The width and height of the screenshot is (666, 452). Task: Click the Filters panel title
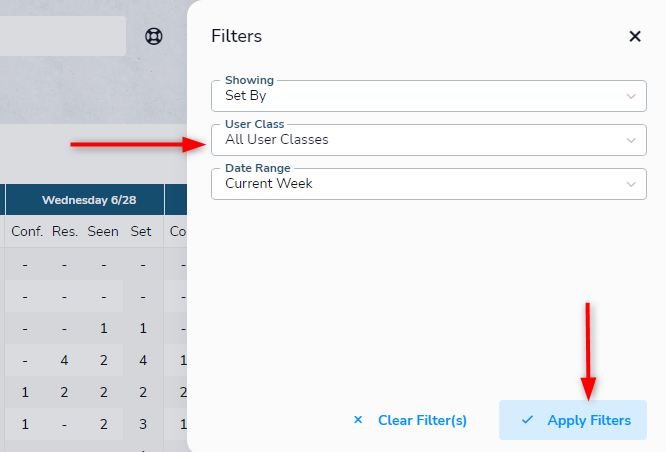(x=237, y=36)
